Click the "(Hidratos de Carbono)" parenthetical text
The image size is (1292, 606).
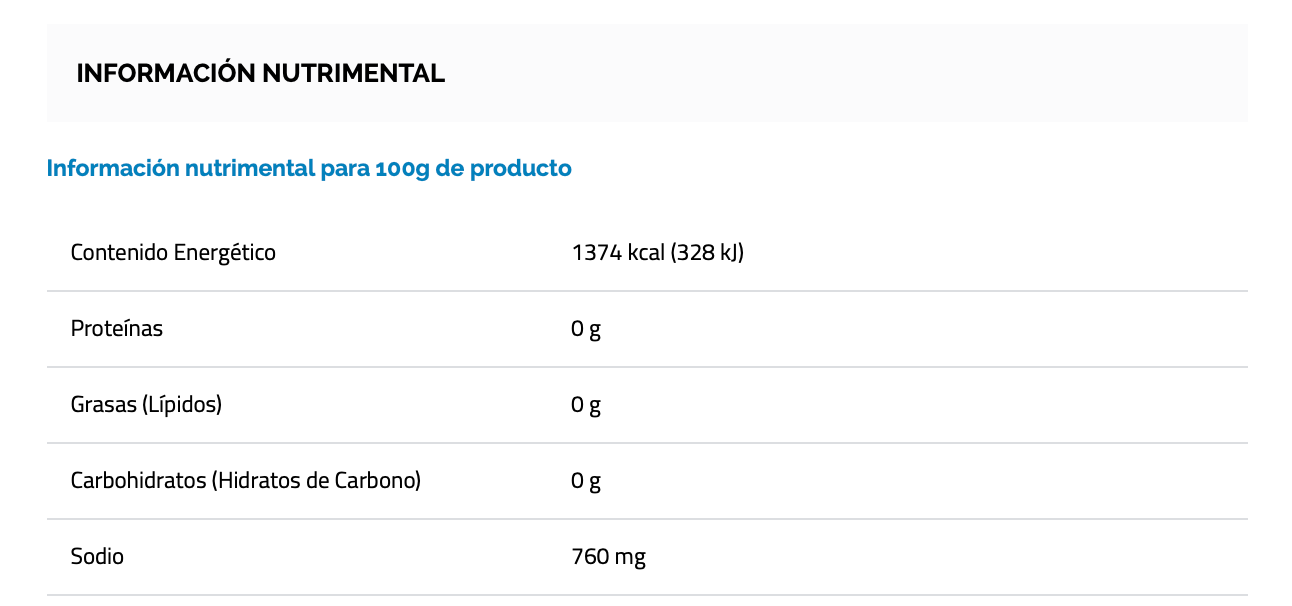tap(316, 481)
